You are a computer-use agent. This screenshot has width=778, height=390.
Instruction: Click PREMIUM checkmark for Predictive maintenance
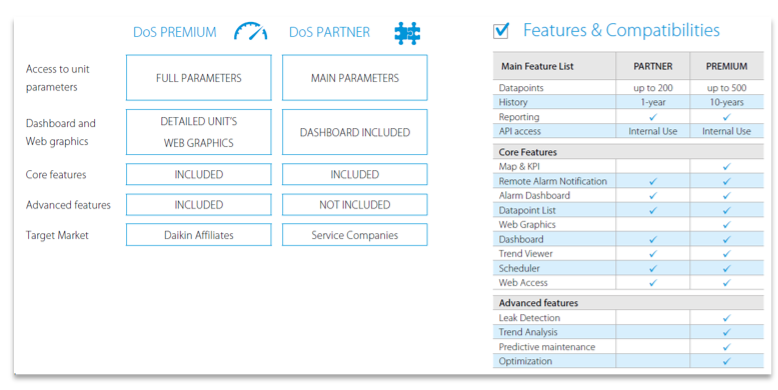726,347
